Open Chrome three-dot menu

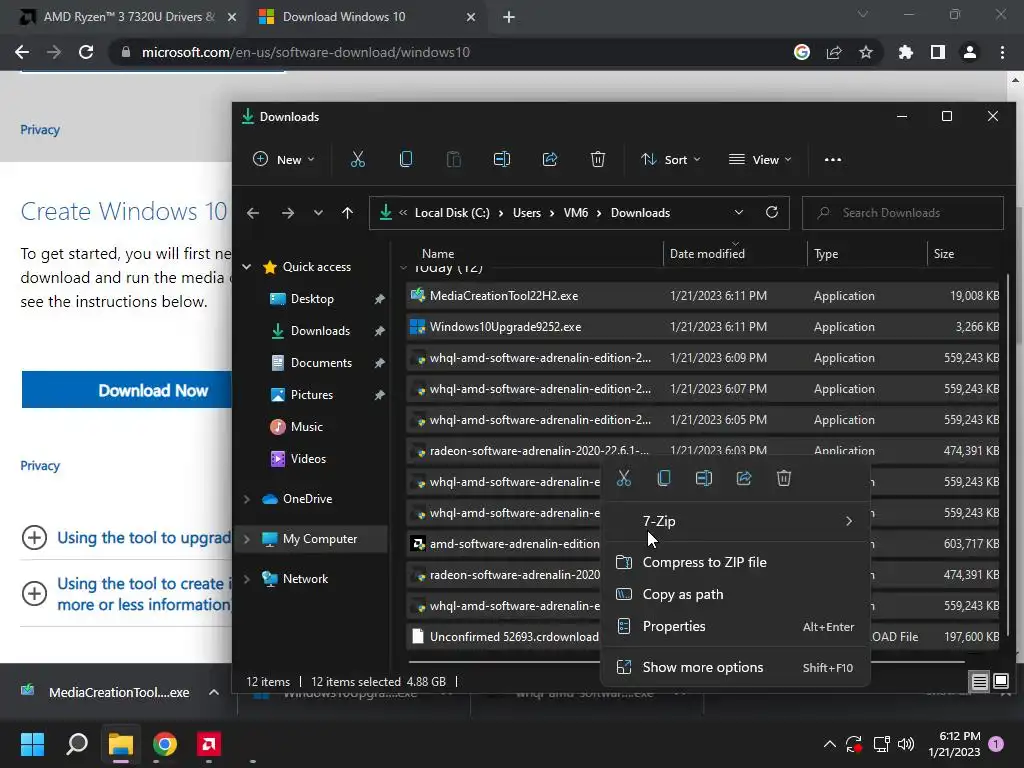[1002, 52]
